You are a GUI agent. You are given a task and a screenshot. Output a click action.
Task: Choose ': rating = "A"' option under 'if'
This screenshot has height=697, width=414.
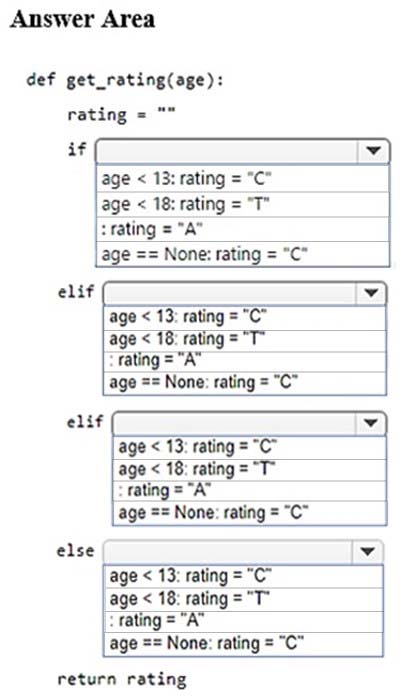243,229
